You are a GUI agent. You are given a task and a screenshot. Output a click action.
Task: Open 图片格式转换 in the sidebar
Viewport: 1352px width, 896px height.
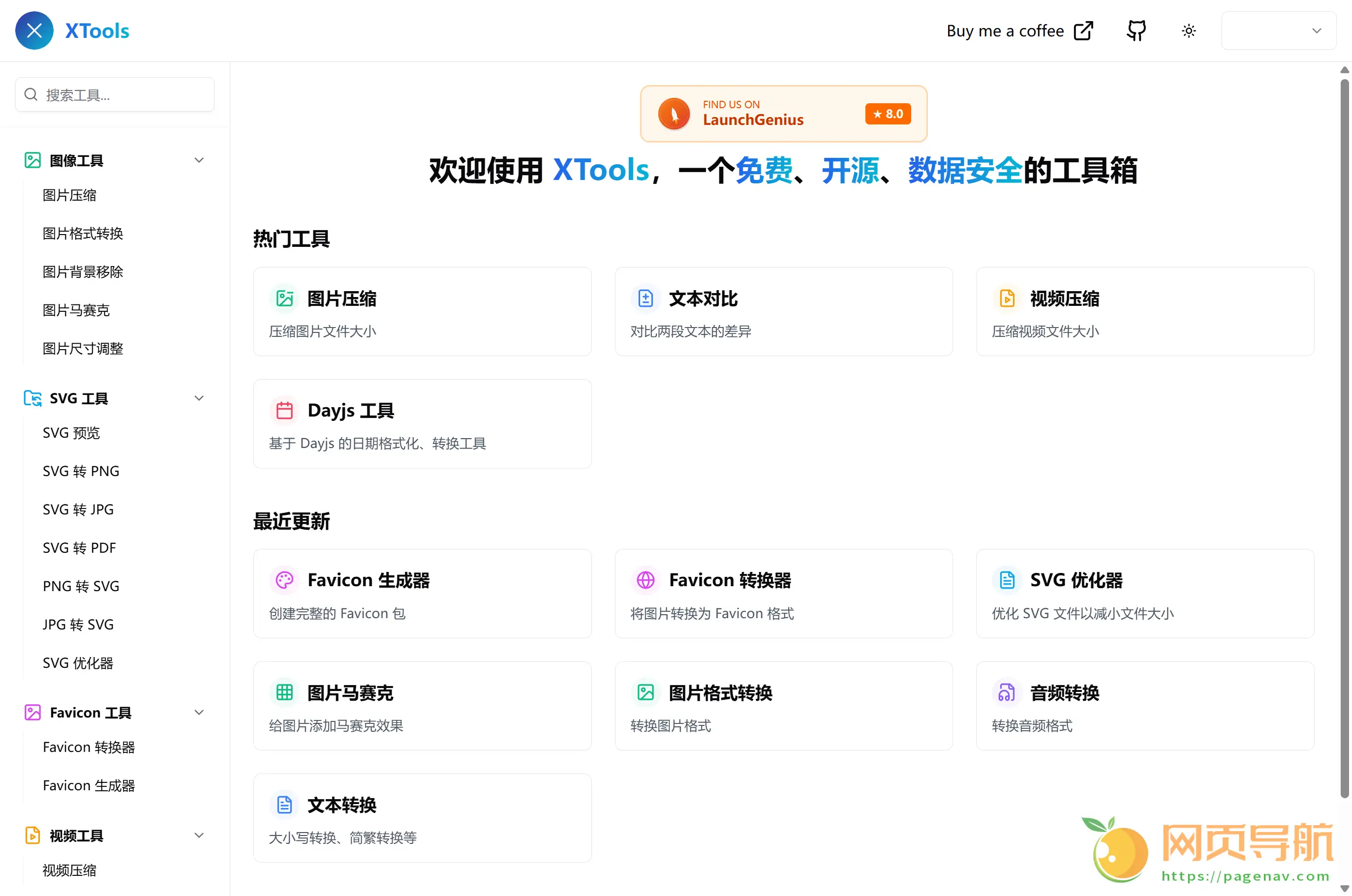pos(83,234)
